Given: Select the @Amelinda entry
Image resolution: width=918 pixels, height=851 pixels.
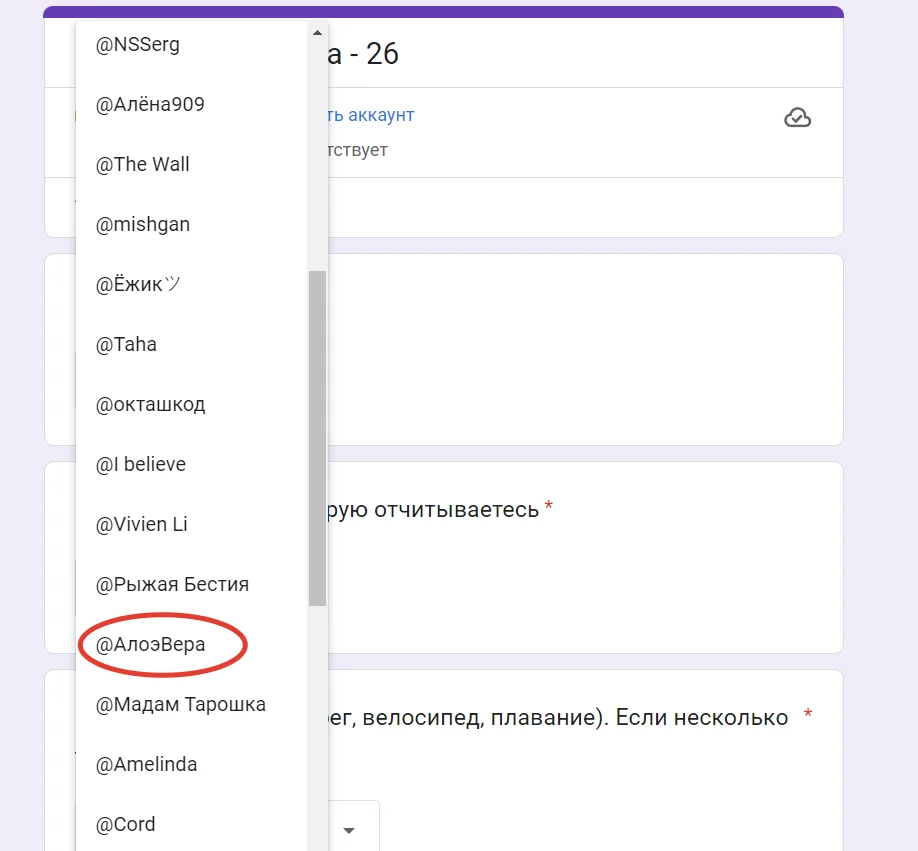Looking at the screenshot, I should coord(147,765).
